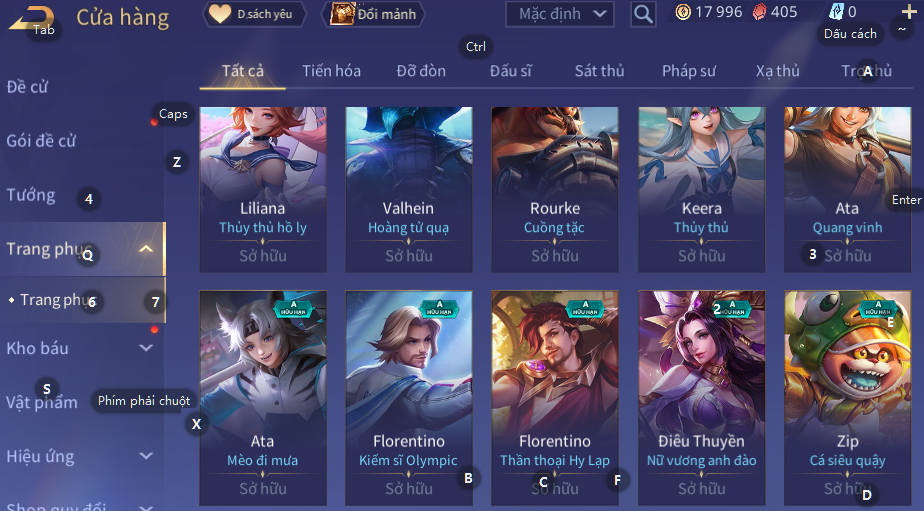Screen dimensions: 924x511
Task: Open the Đổi mảnh fragment exchange
Action: pos(373,14)
